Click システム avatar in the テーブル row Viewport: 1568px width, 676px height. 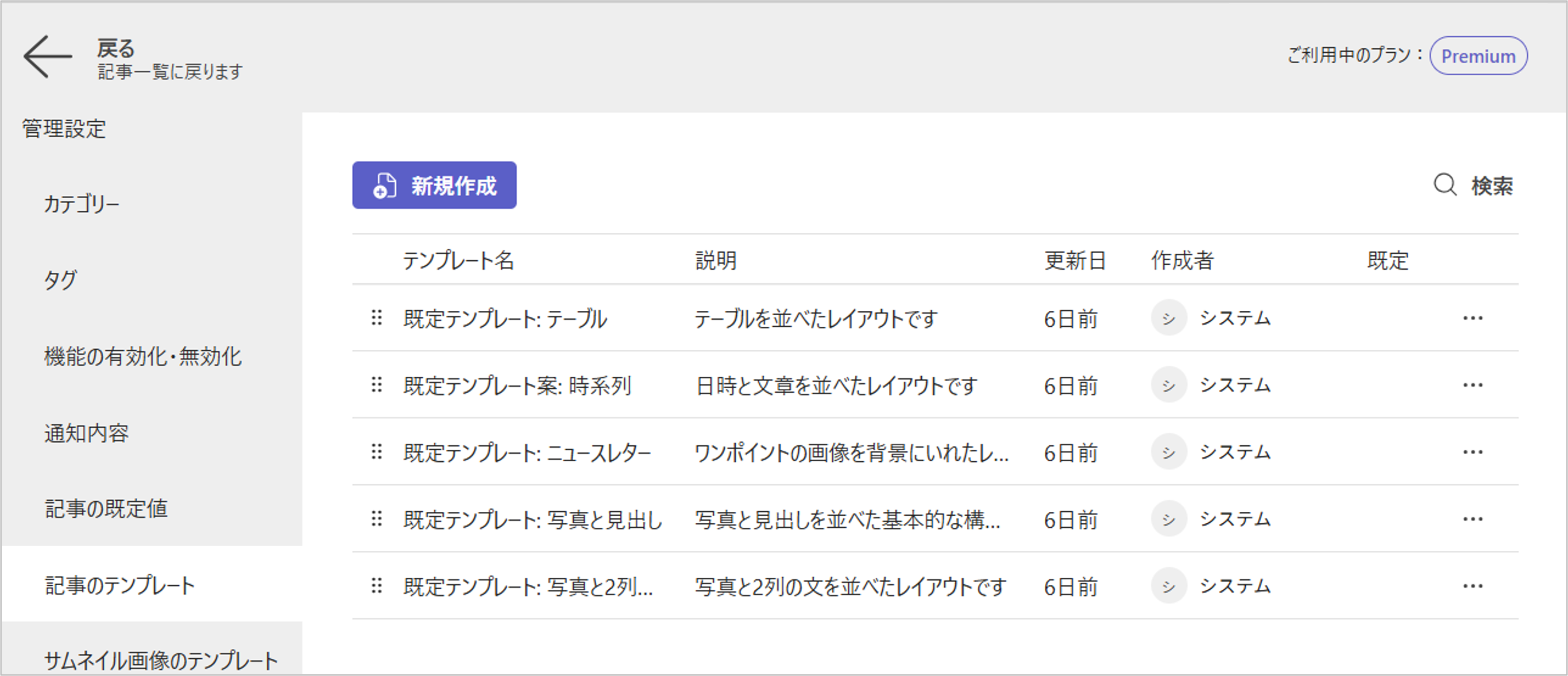[1169, 317]
